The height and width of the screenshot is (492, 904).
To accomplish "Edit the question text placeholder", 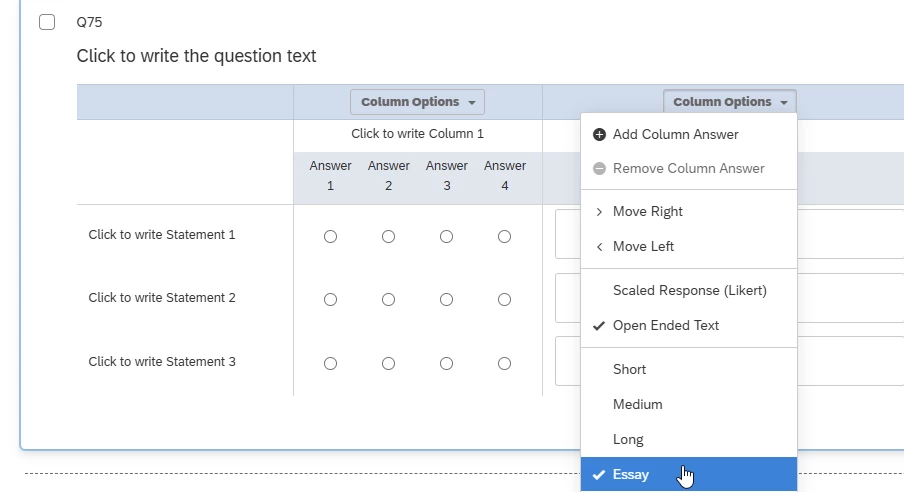I will point(196,56).
